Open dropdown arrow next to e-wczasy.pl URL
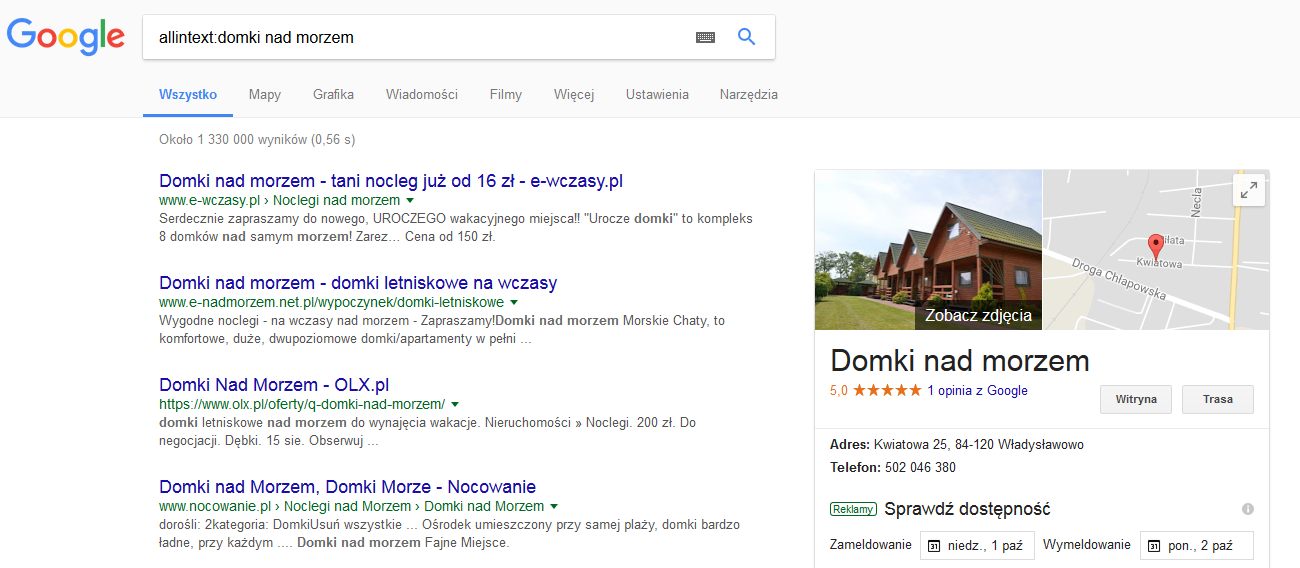The width and height of the screenshot is (1300, 568). pyautogui.click(x=410, y=201)
